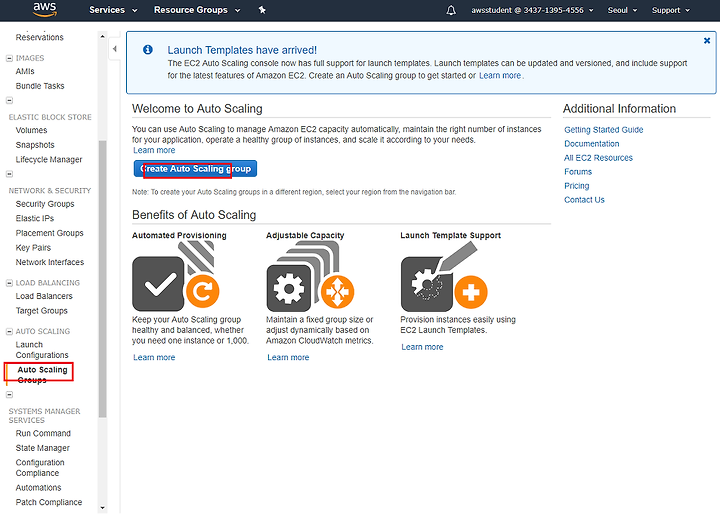Open Learn more under Automated Provisioning
This screenshot has width=720, height=515.
click(154, 358)
